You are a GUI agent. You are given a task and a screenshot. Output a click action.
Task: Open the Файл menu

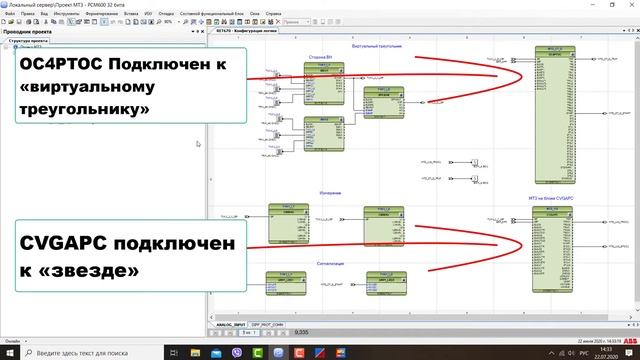click(x=10, y=13)
